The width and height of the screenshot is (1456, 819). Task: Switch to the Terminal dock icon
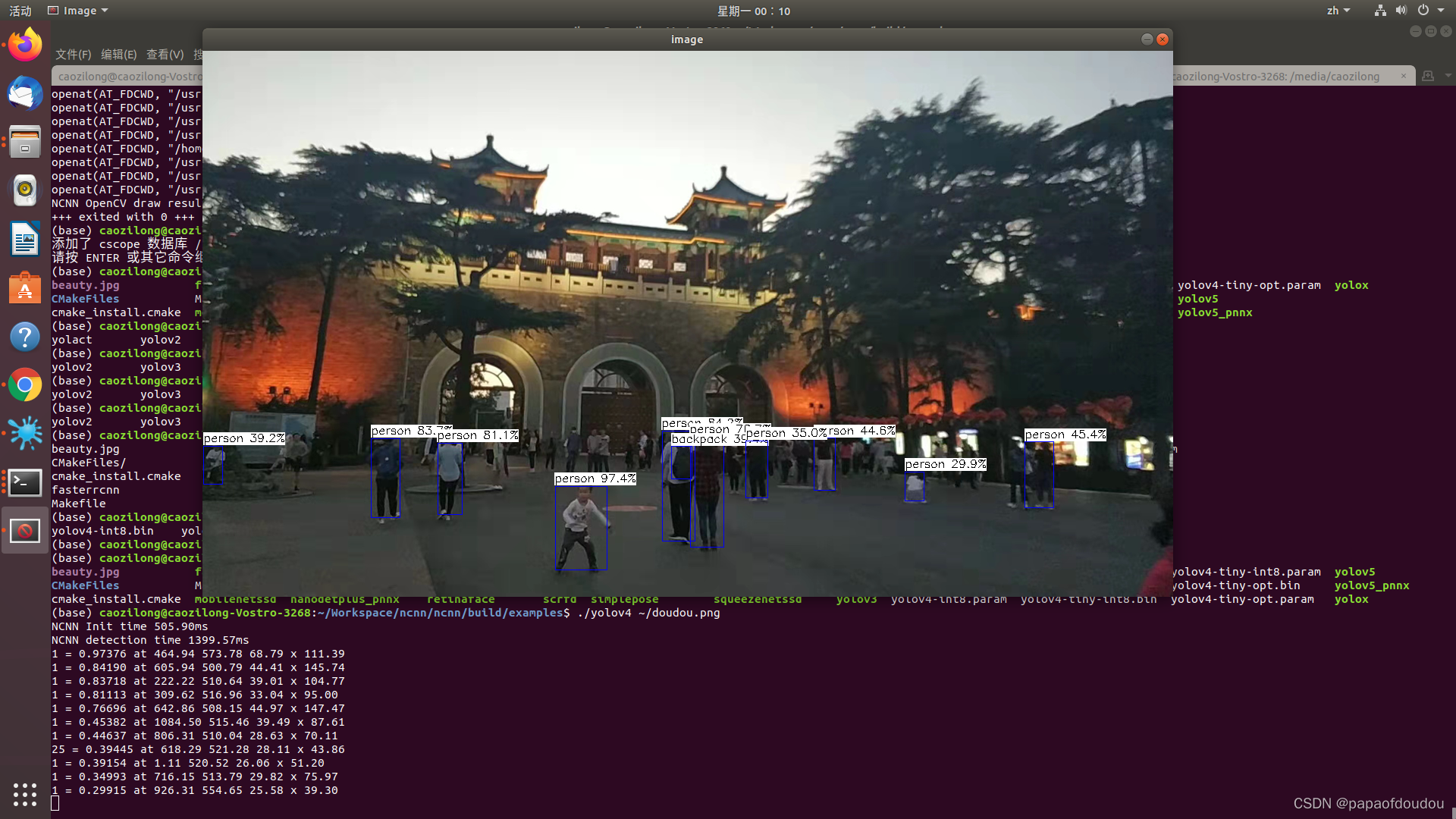pos(25,482)
